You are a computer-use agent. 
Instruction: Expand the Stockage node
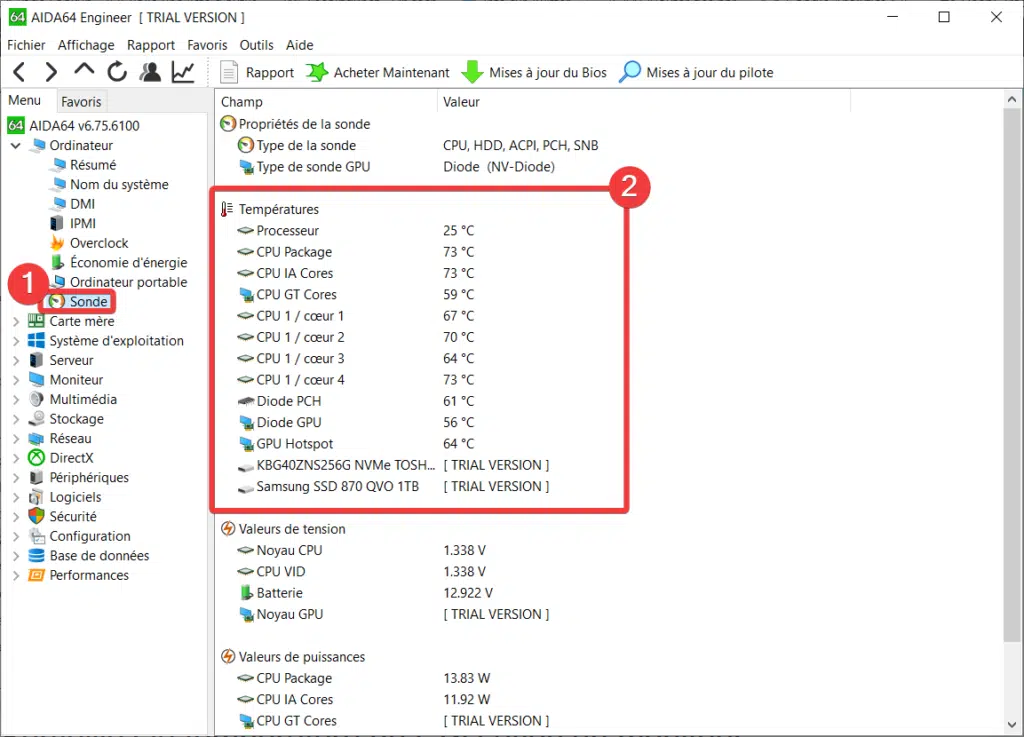pyautogui.click(x=16, y=419)
